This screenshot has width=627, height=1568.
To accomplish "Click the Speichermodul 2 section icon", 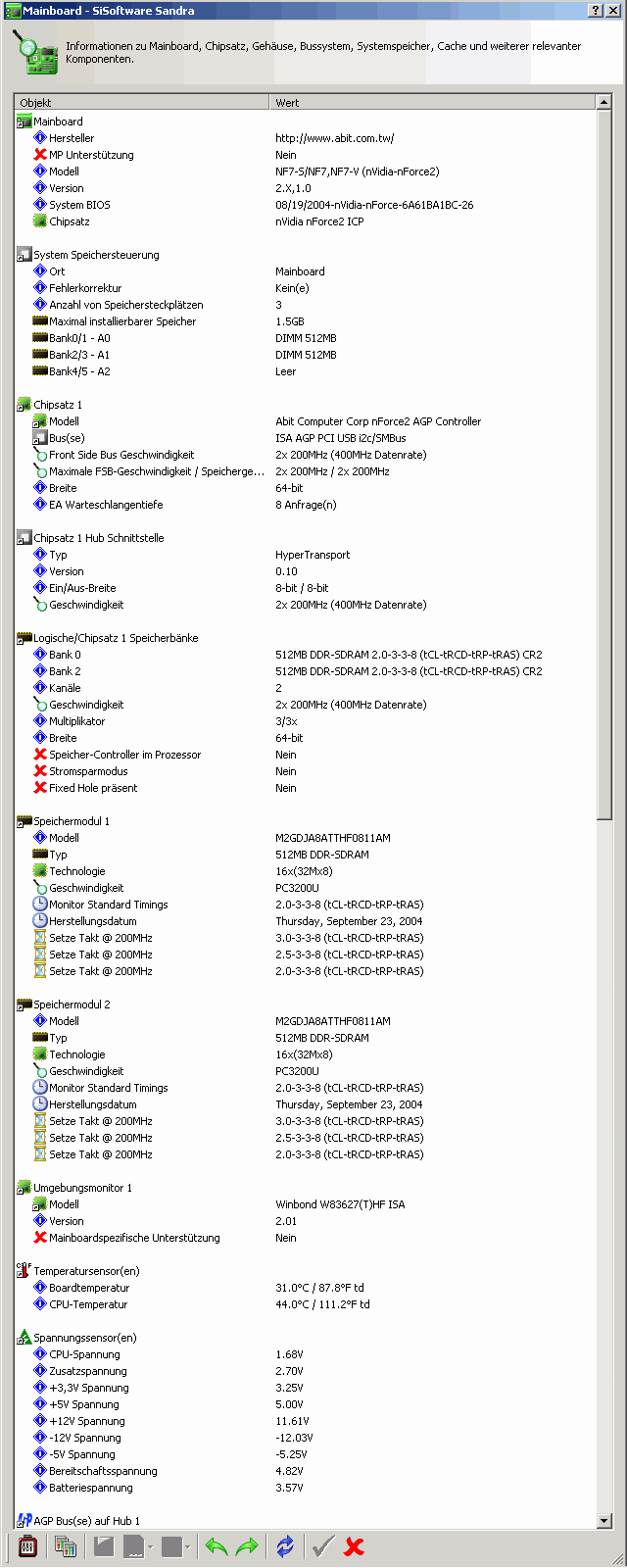I will [x=24, y=1004].
